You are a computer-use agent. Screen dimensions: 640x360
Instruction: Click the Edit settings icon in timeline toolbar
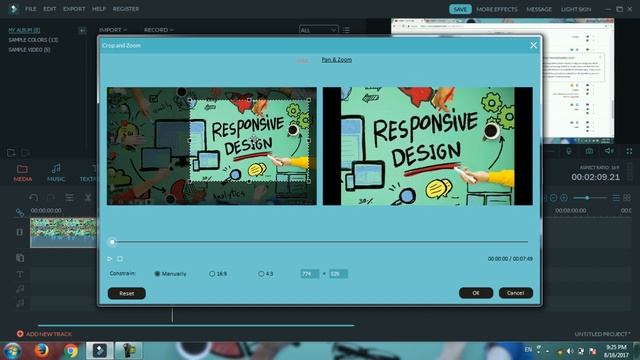tap(69, 198)
